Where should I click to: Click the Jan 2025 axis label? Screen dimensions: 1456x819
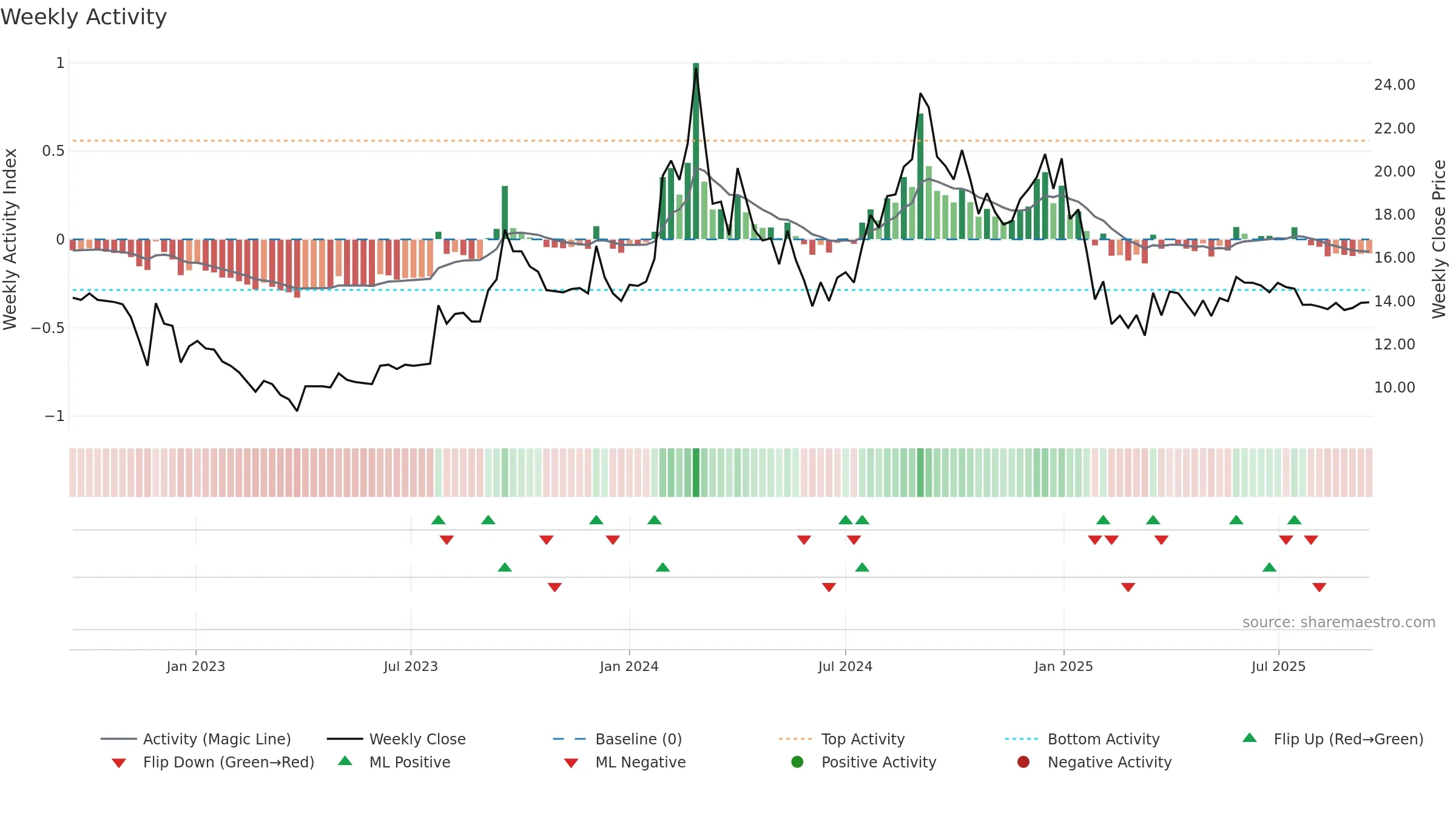[x=1063, y=666]
